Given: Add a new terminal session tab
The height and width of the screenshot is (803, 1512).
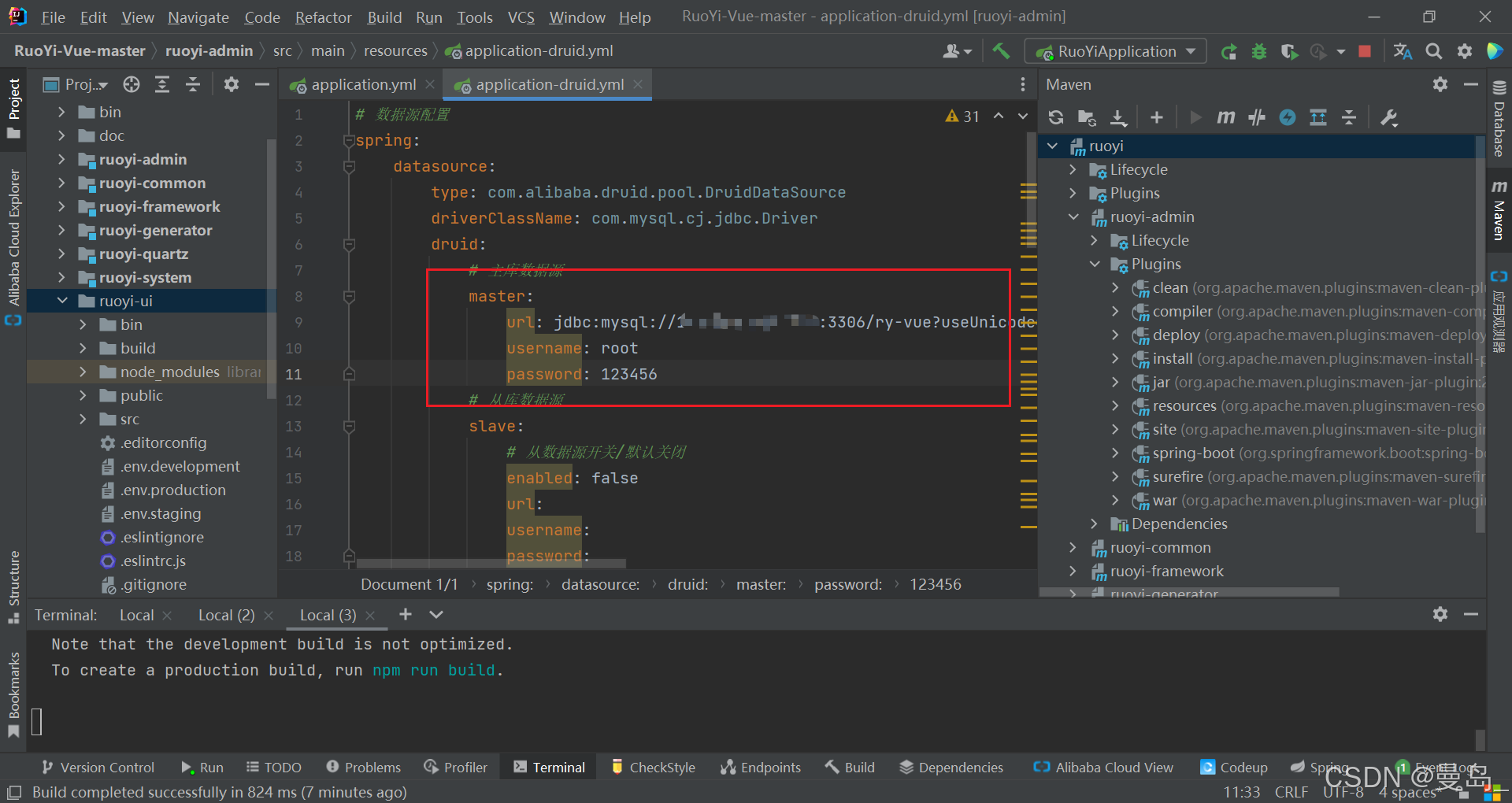Looking at the screenshot, I should [x=406, y=614].
